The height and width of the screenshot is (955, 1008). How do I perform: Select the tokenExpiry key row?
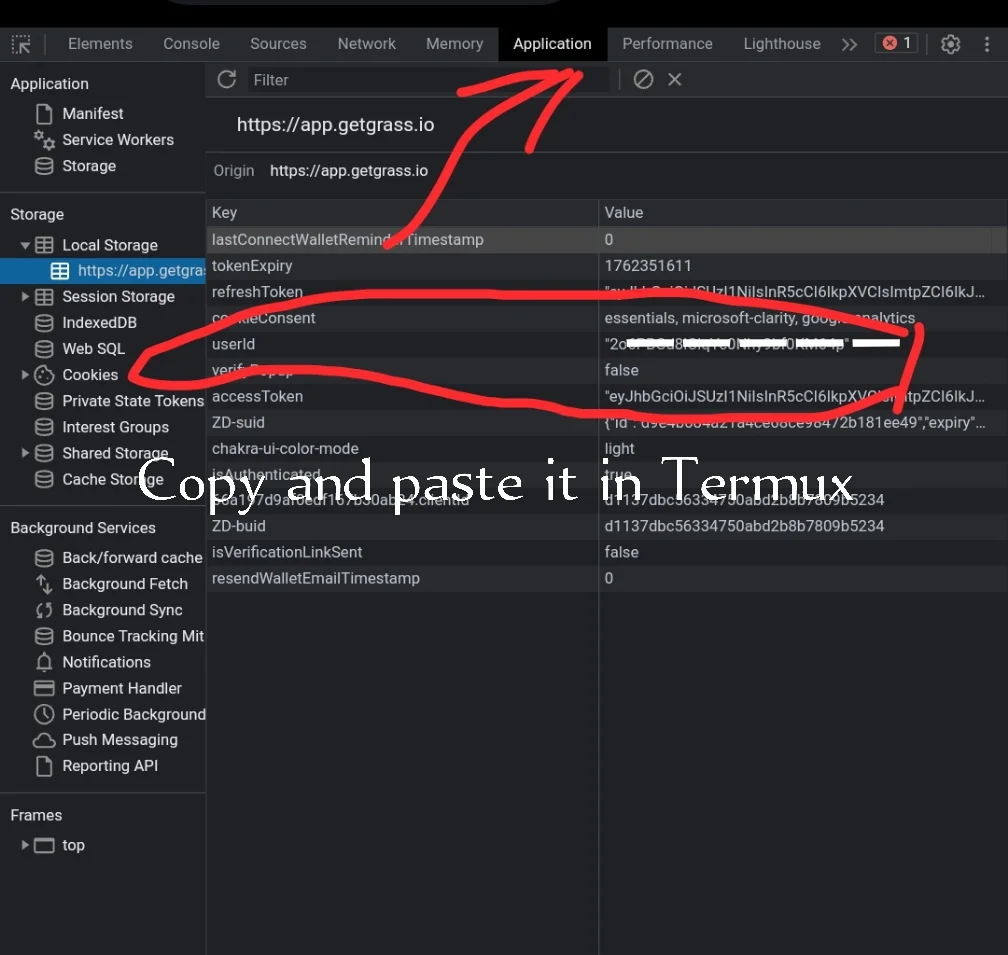402,266
